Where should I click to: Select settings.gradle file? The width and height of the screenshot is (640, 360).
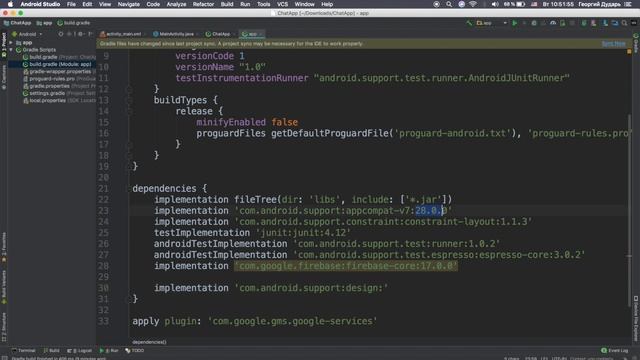(59, 93)
